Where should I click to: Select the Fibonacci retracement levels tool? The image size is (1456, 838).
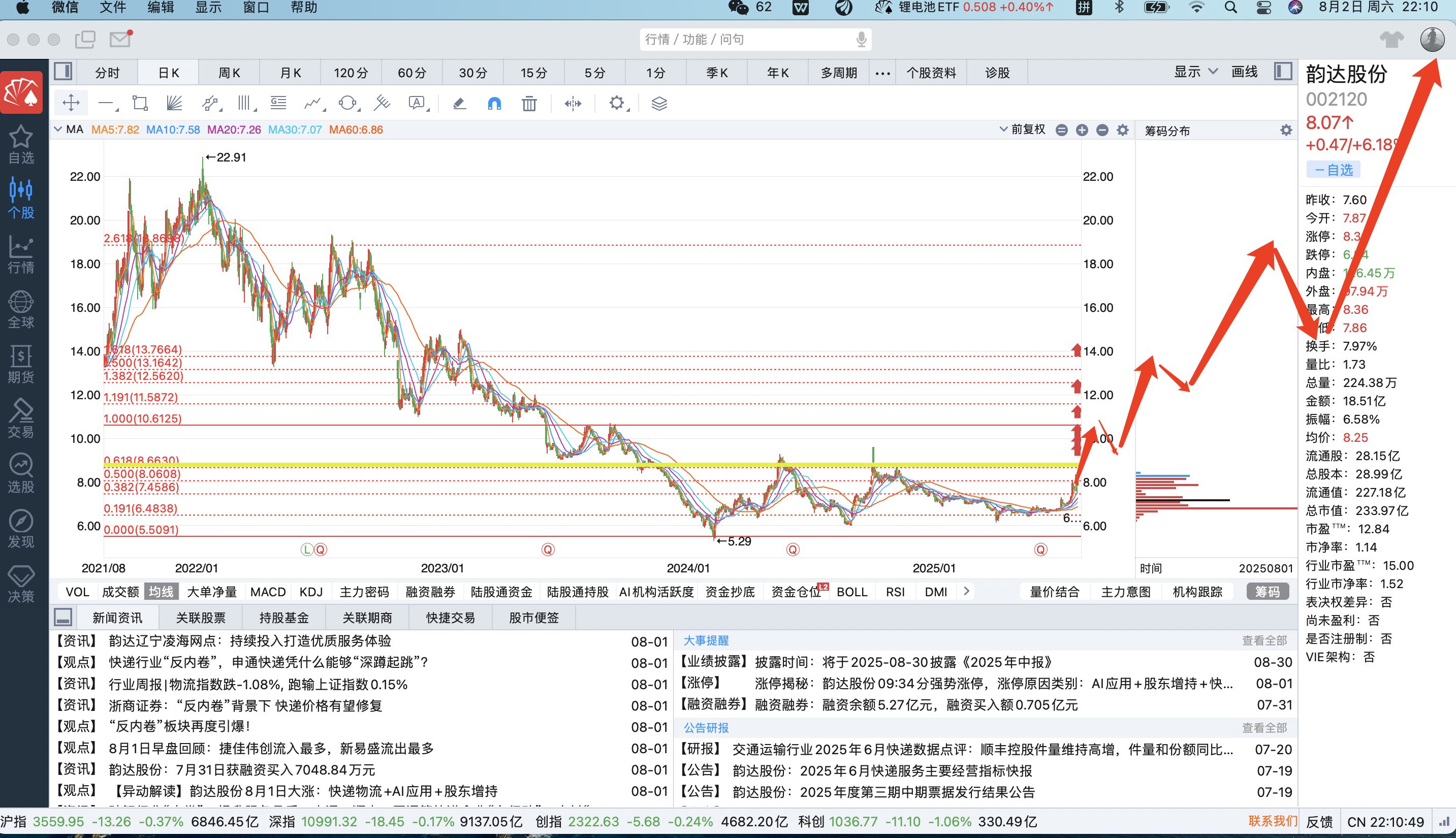[278, 103]
